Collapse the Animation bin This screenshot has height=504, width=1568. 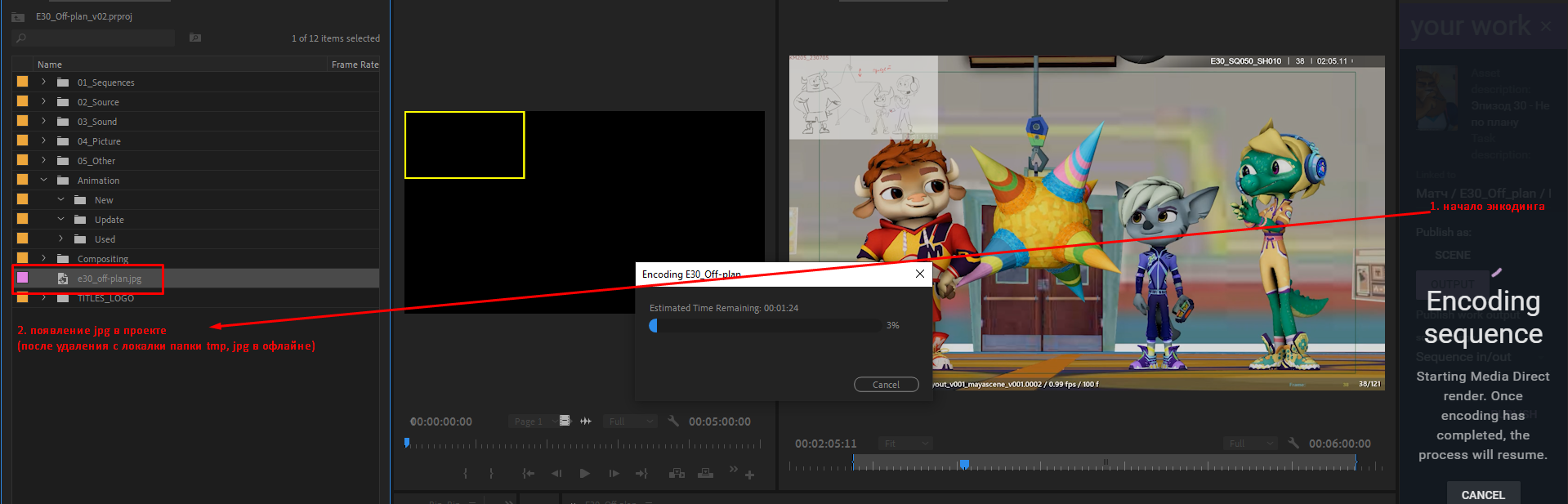(x=44, y=180)
